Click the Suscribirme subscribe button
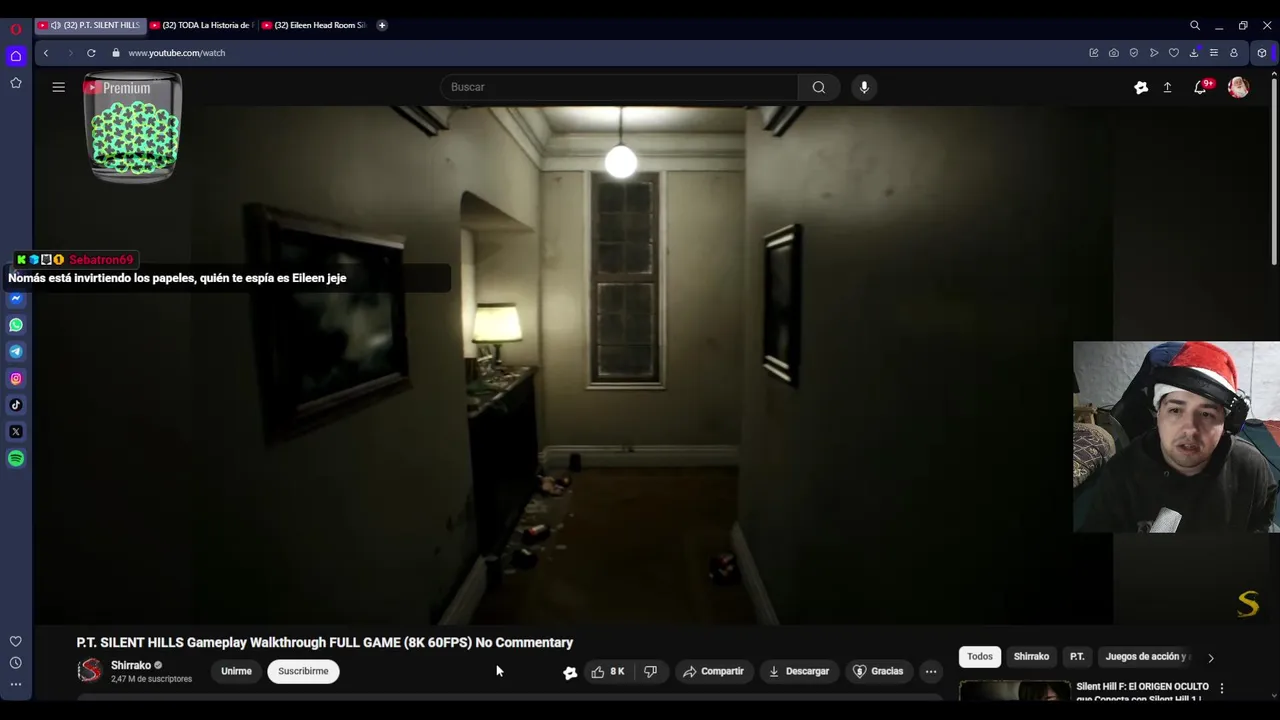 tap(303, 671)
